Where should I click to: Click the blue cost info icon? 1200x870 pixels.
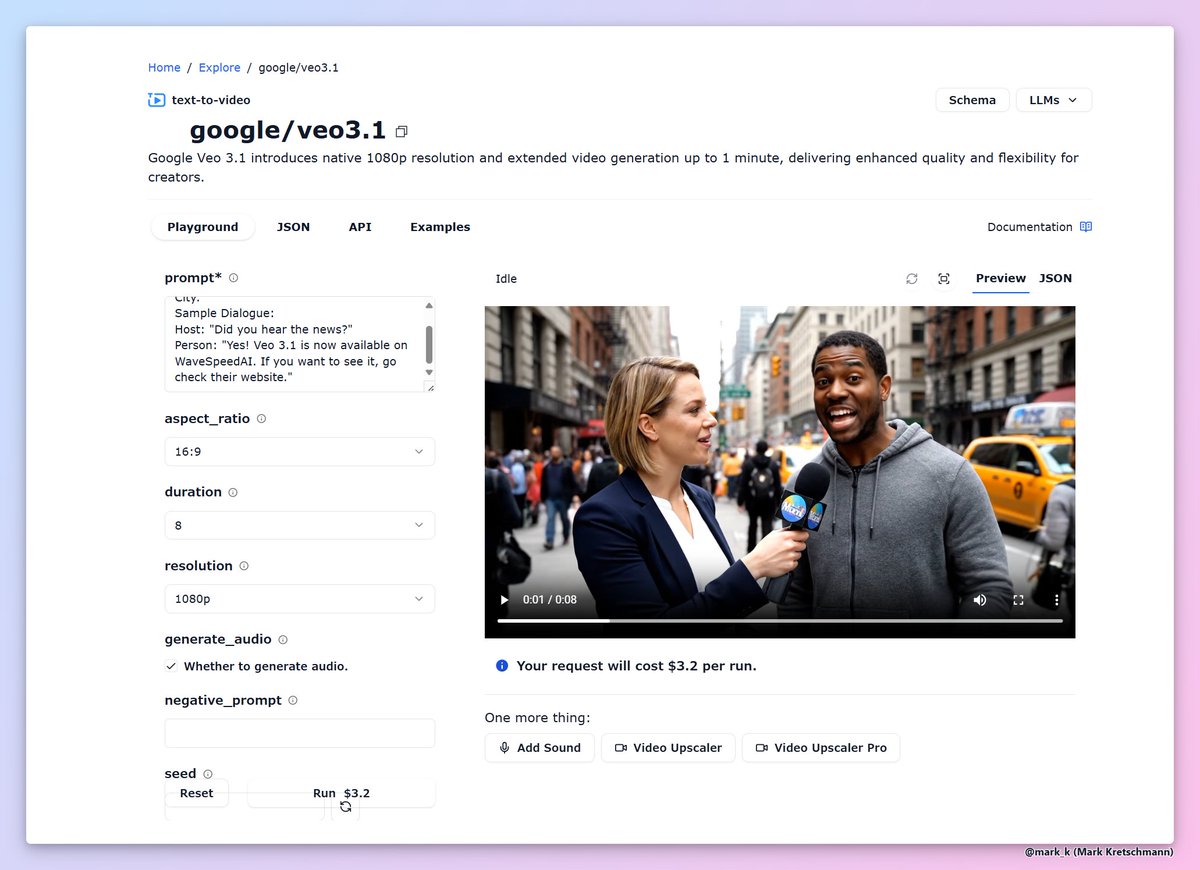tap(502, 666)
